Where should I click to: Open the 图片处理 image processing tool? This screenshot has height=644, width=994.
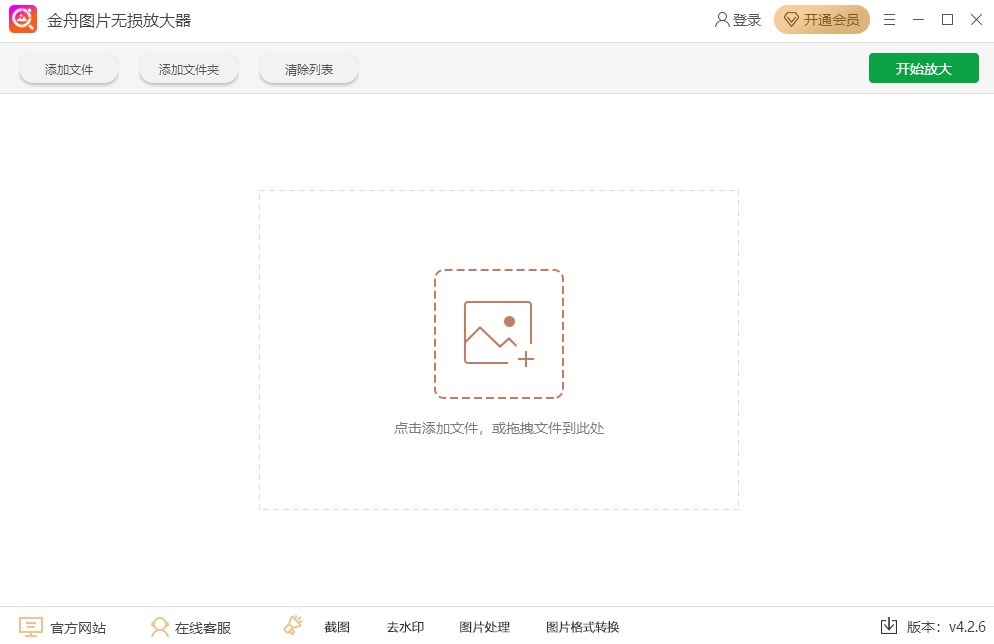point(484,626)
